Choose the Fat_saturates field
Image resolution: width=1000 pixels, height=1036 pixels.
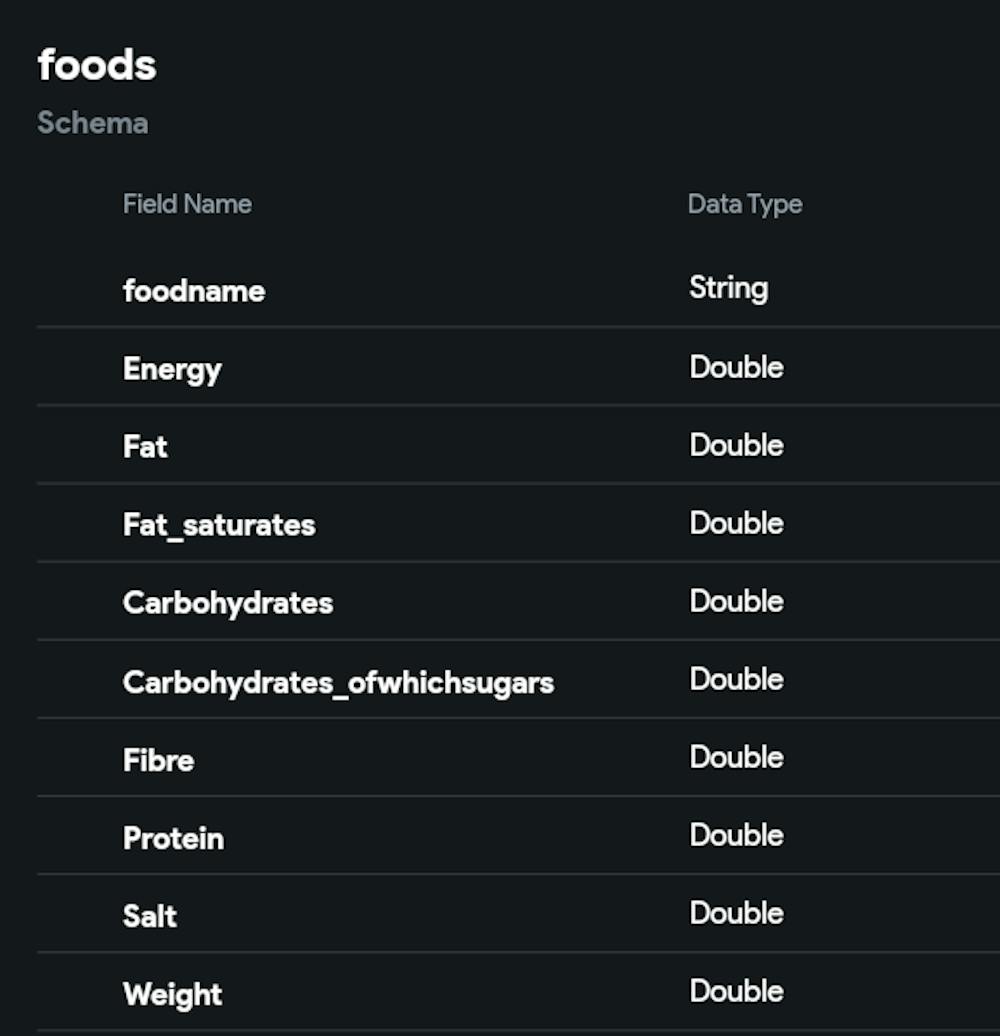[x=219, y=525]
